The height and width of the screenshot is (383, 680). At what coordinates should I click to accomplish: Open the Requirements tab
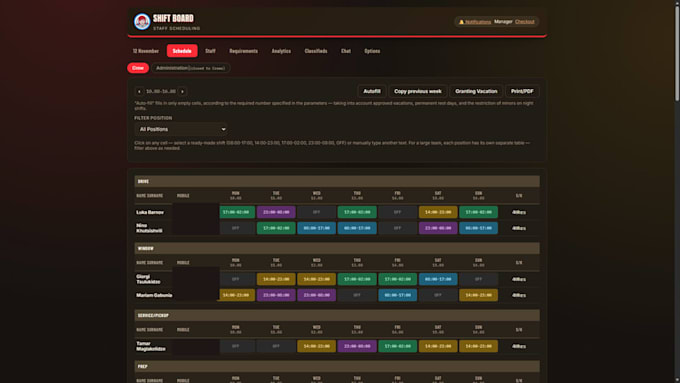coord(243,51)
